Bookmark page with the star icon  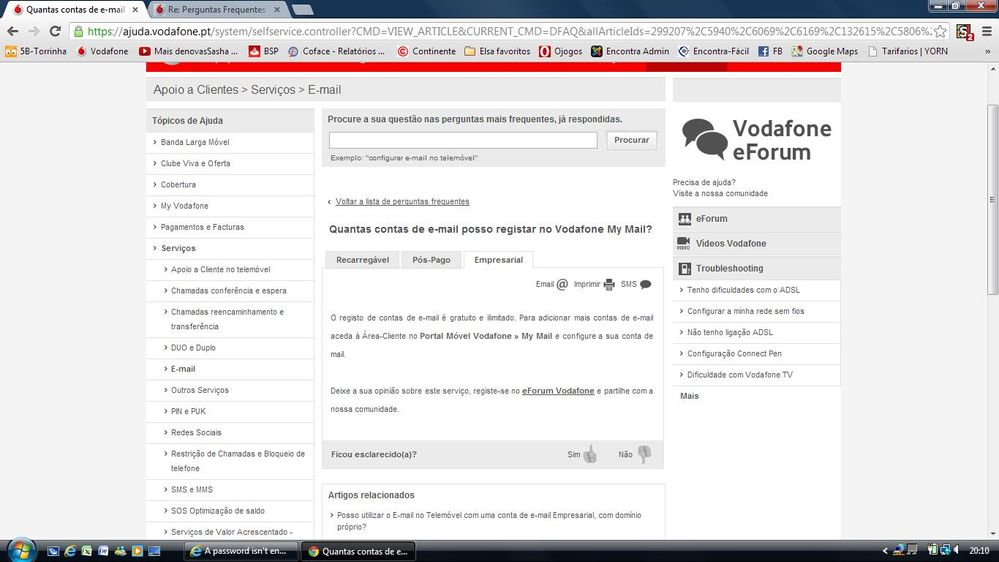(939, 31)
